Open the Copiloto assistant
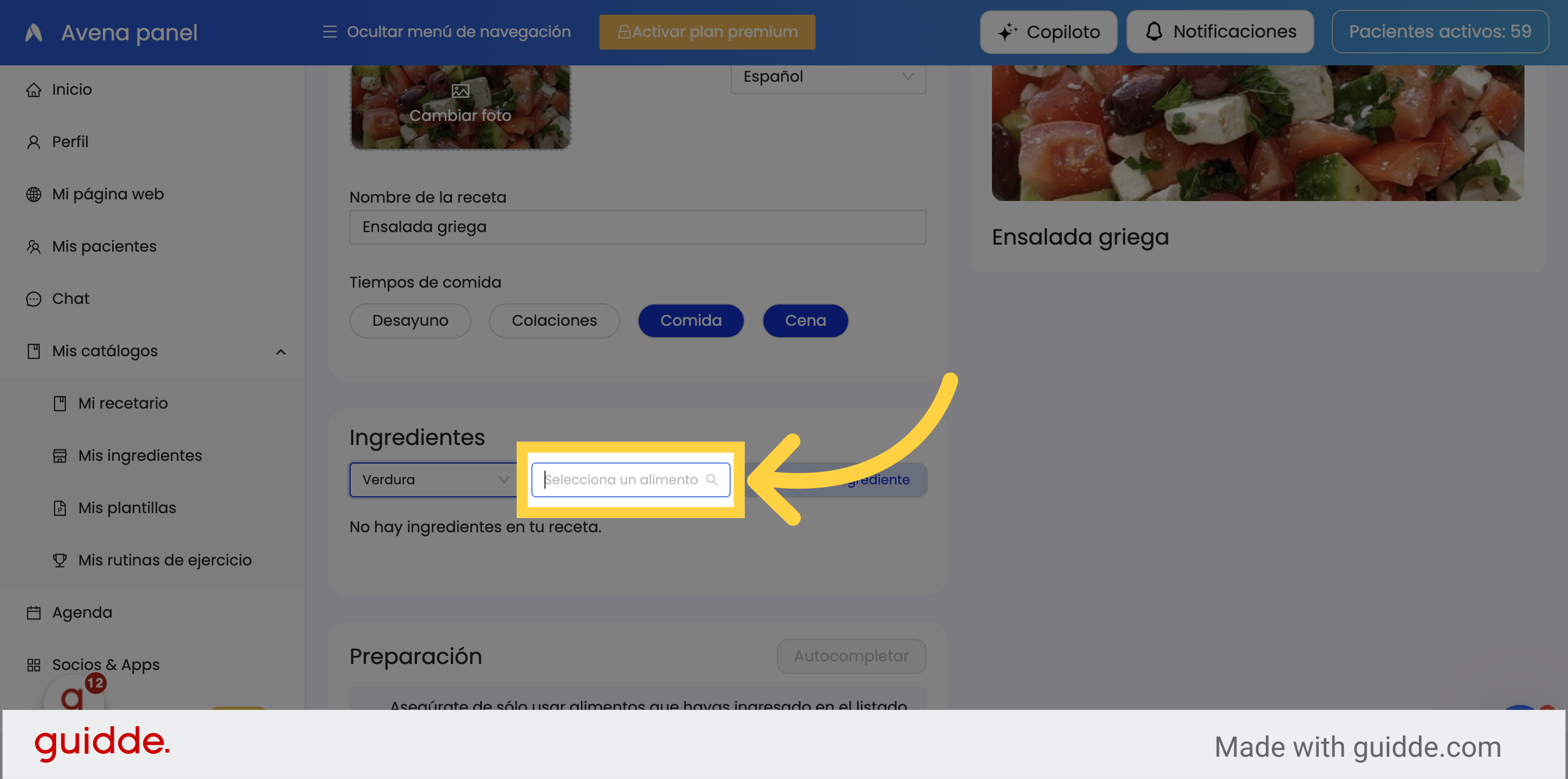The image size is (1568, 779). [1048, 32]
